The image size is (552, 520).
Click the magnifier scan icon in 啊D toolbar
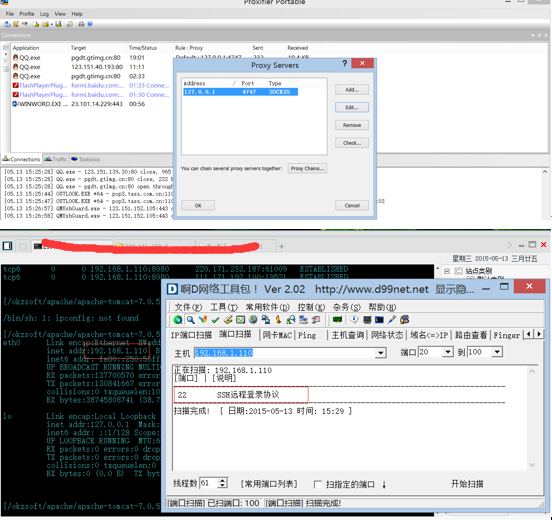point(191,320)
